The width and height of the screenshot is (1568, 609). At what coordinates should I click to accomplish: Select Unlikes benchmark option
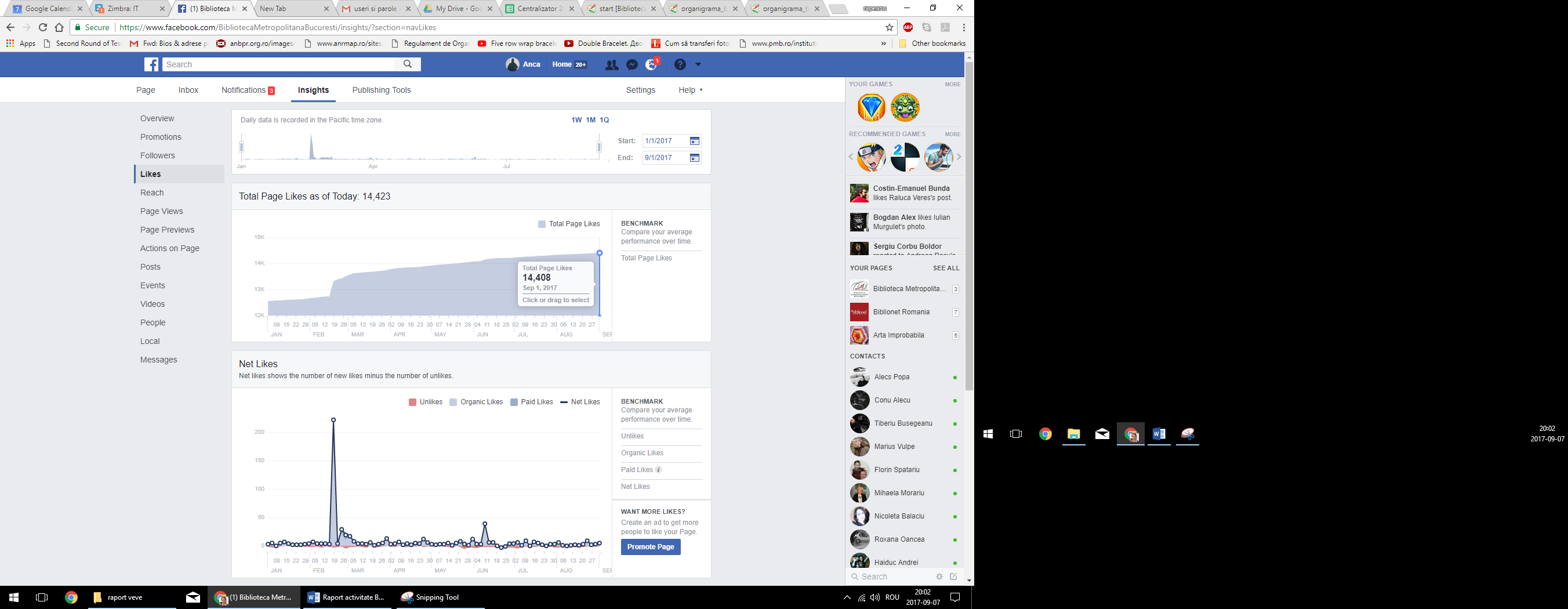[x=633, y=436]
